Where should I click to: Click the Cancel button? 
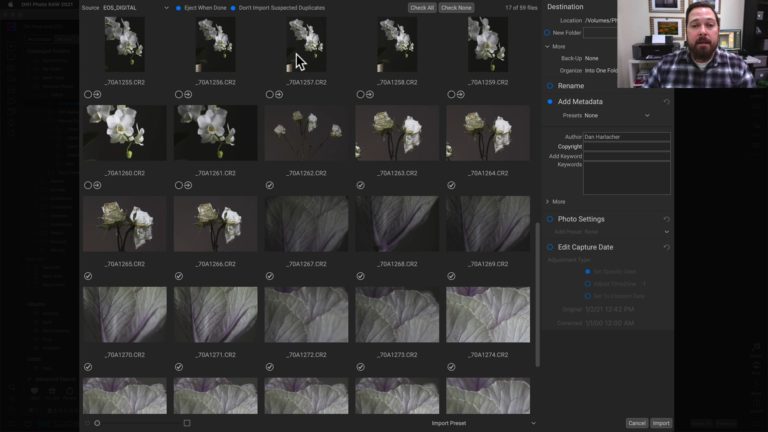[x=637, y=423]
